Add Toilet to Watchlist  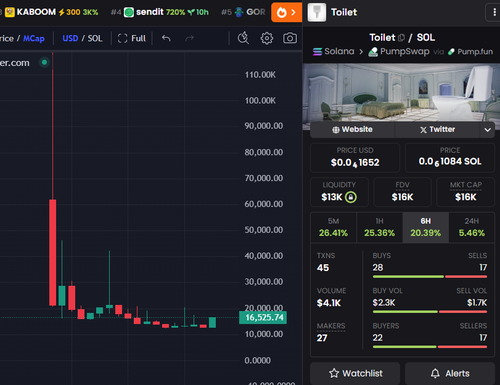click(x=355, y=373)
